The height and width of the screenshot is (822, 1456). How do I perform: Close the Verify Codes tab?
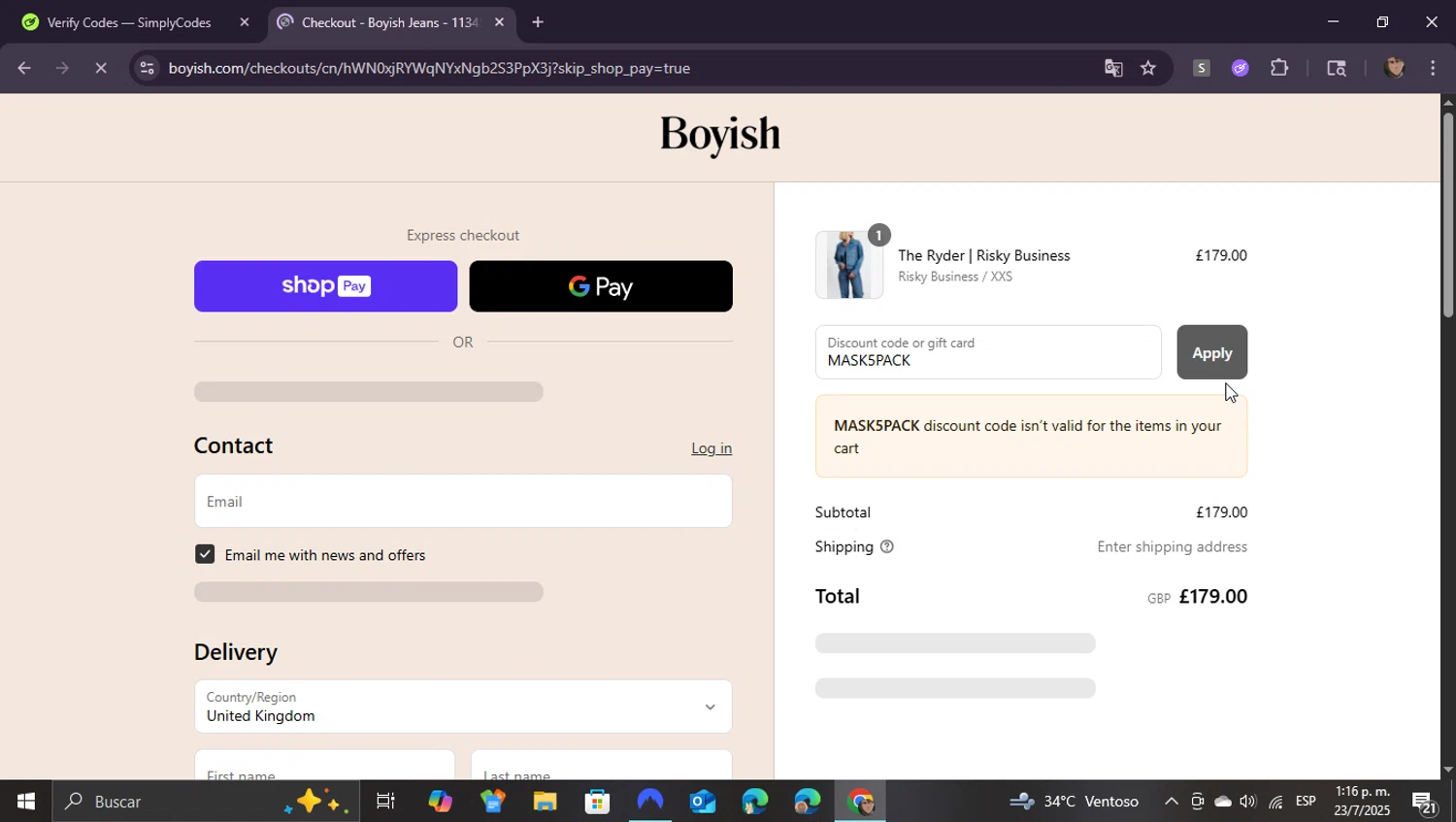point(245,22)
